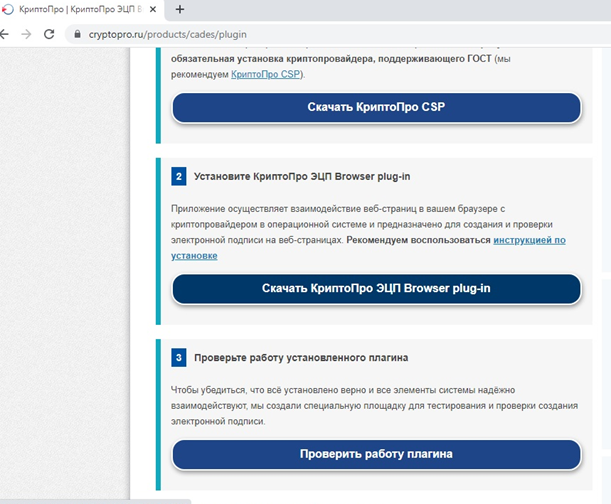Click heading Установите КриптоПро ЭЦП Browser plug-in
The width and height of the screenshot is (611, 504).
pos(304,177)
